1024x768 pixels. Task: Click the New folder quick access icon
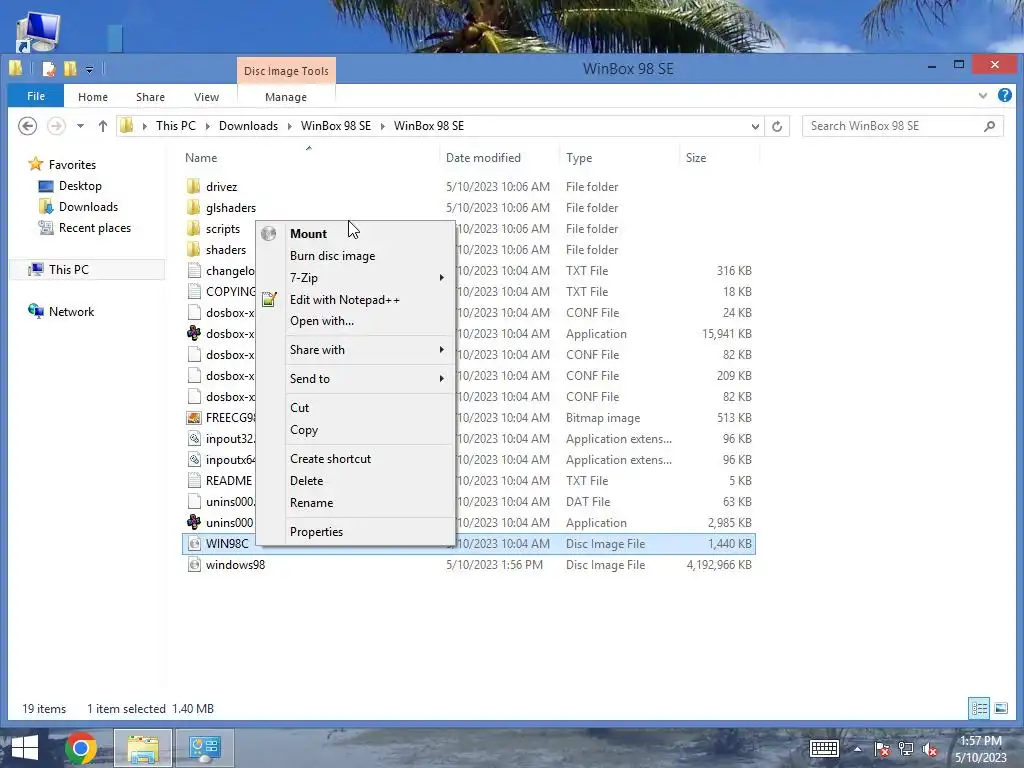pos(70,69)
